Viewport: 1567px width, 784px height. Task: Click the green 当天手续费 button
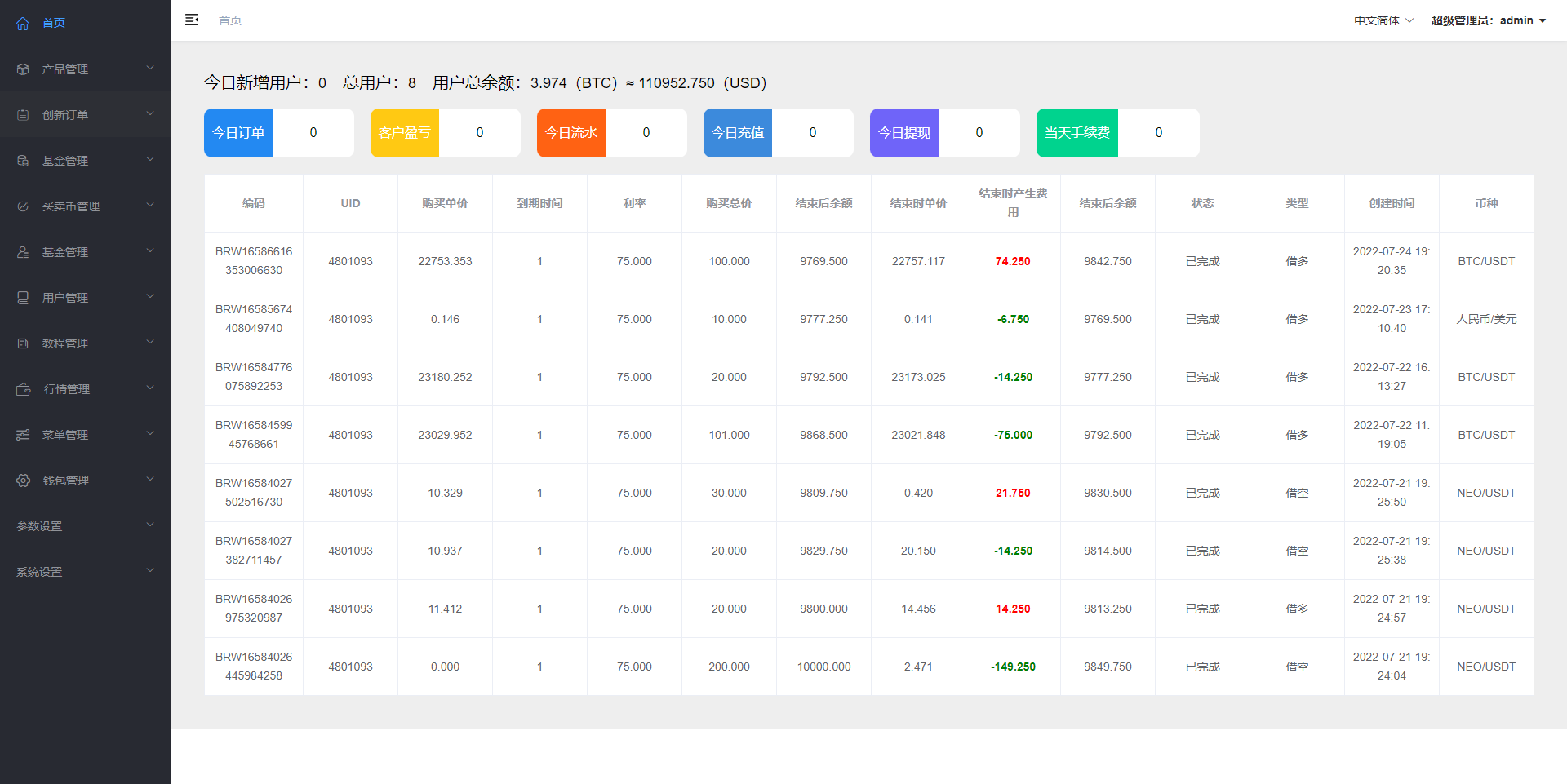tap(1076, 132)
